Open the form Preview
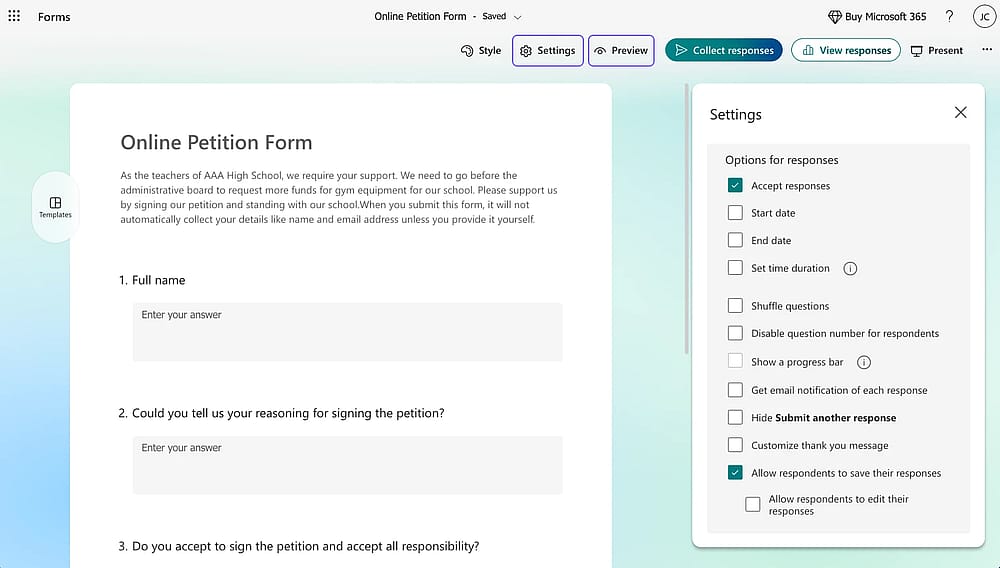 pos(621,50)
